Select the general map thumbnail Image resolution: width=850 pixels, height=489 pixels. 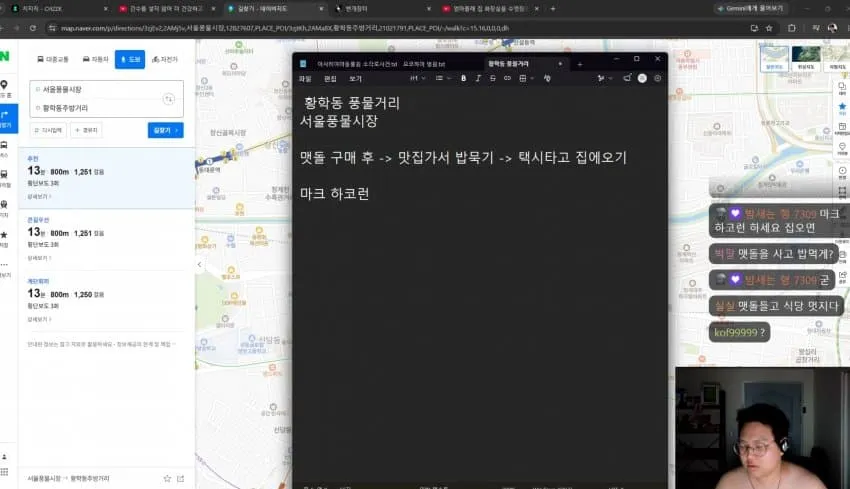pyautogui.click(x=774, y=59)
